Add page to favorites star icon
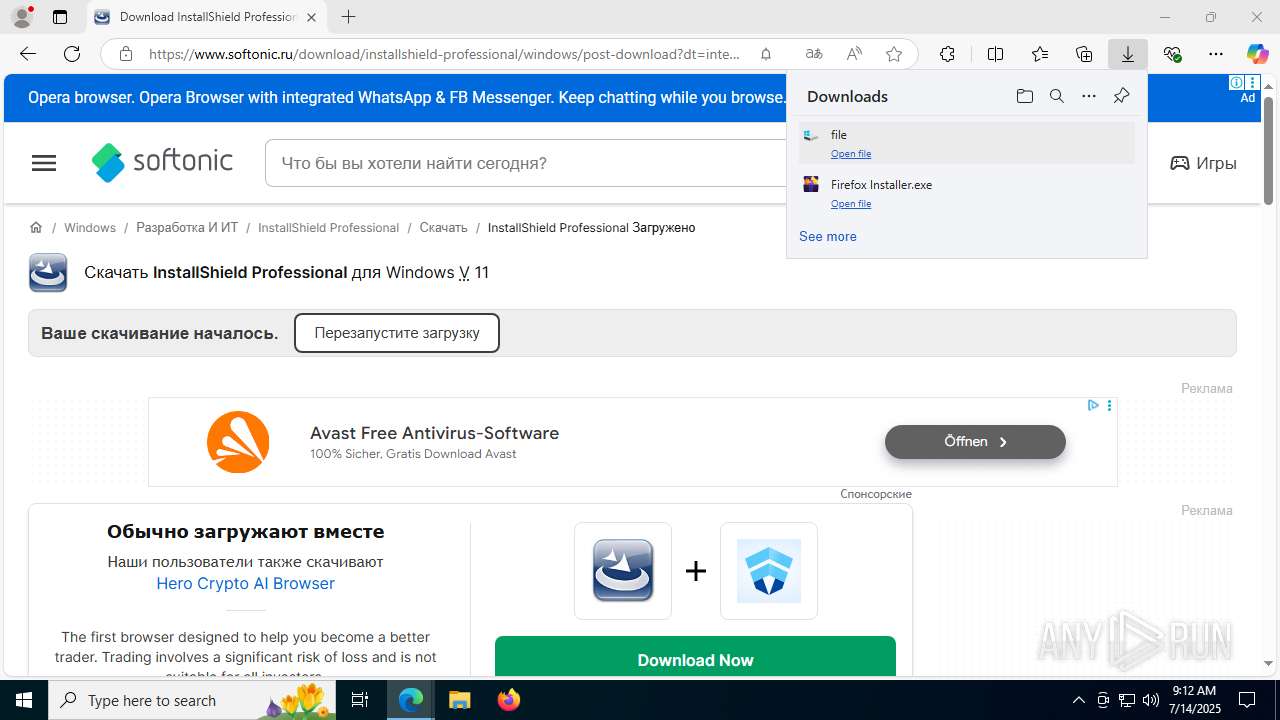 [894, 54]
